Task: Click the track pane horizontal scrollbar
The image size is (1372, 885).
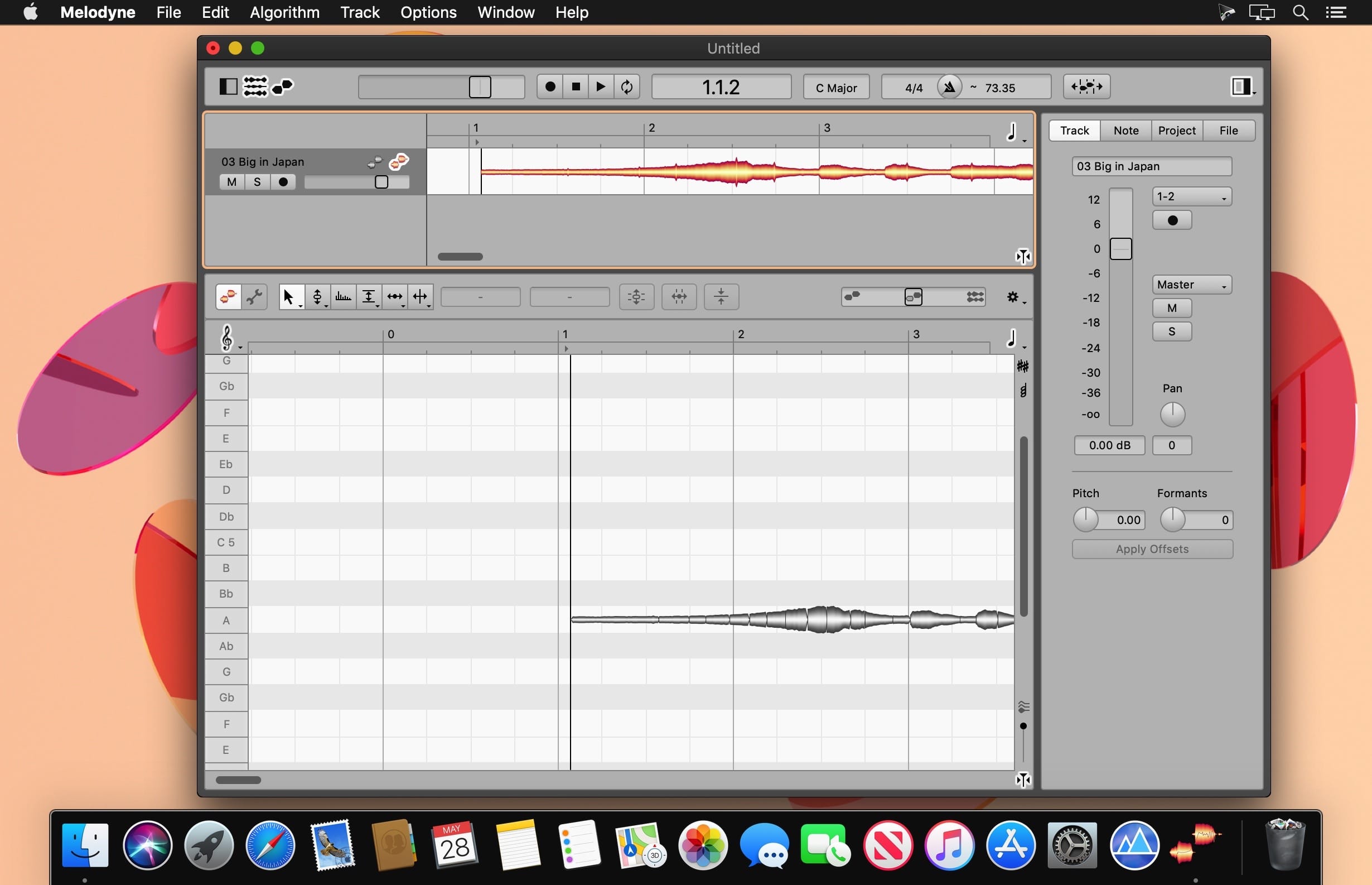Action: click(460, 257)
